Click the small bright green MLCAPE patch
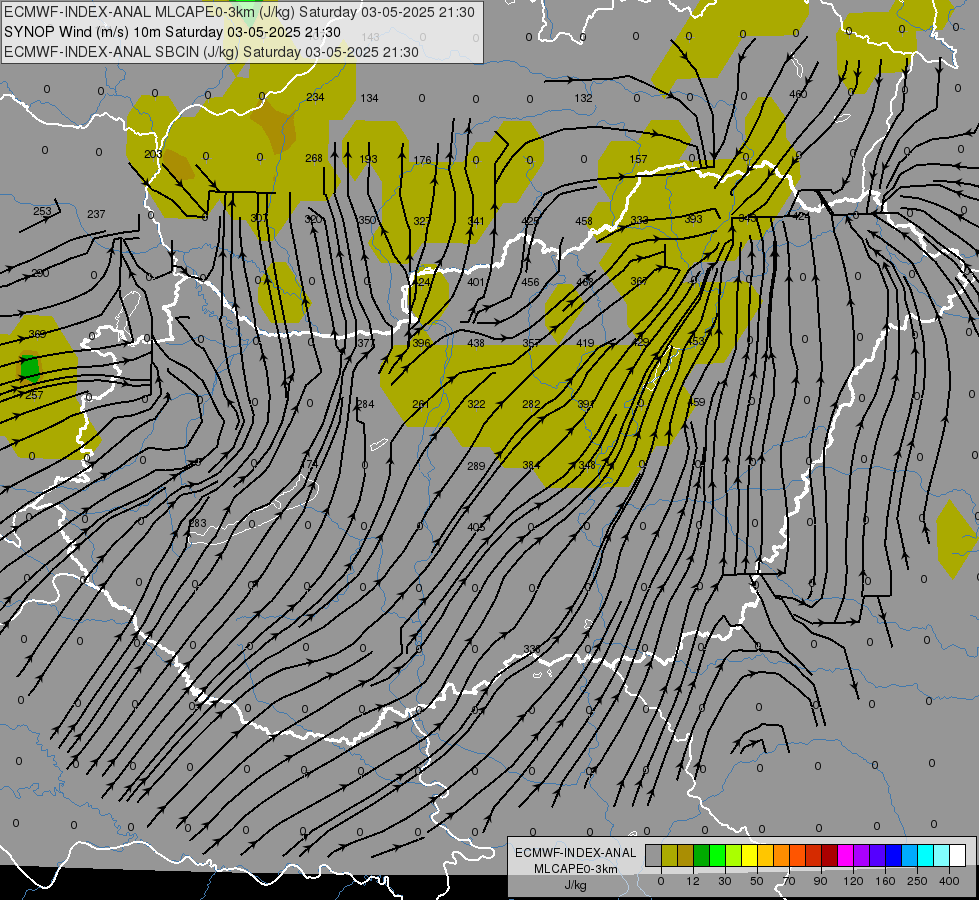 (x=29, y=368)
